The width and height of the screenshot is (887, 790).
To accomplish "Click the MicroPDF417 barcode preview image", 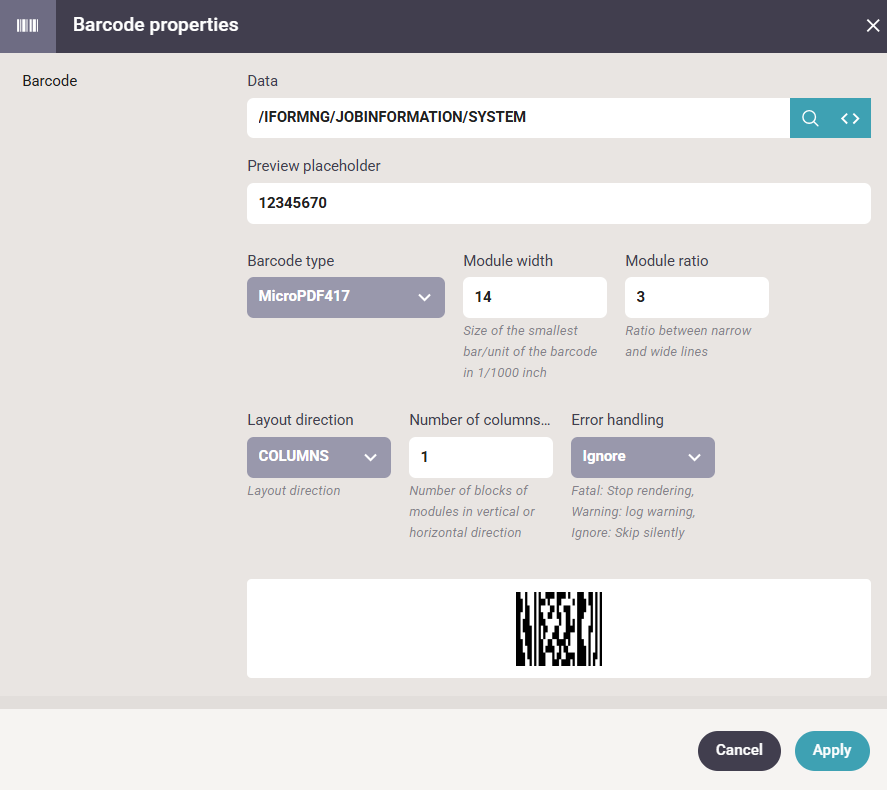I will pos(559,629).
